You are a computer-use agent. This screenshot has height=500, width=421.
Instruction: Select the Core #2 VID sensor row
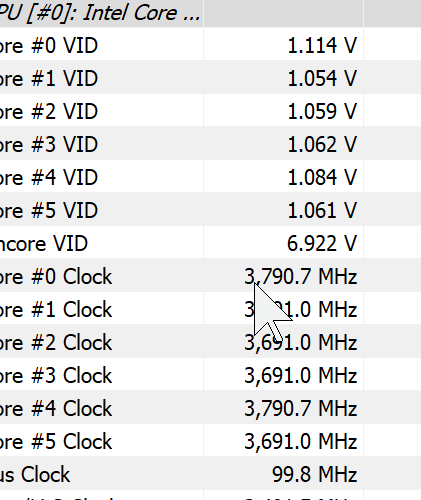[210, 110]
